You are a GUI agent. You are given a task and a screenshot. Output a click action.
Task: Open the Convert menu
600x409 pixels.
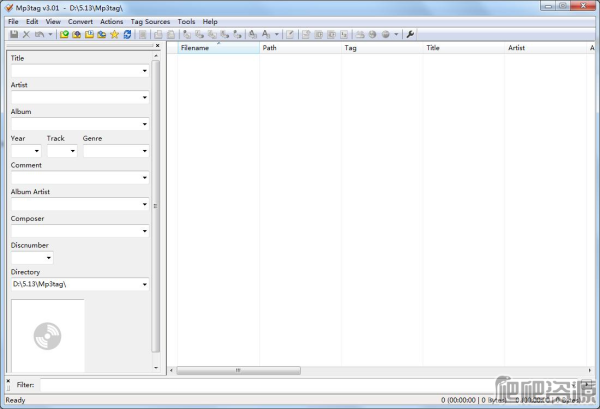point(80,21)
